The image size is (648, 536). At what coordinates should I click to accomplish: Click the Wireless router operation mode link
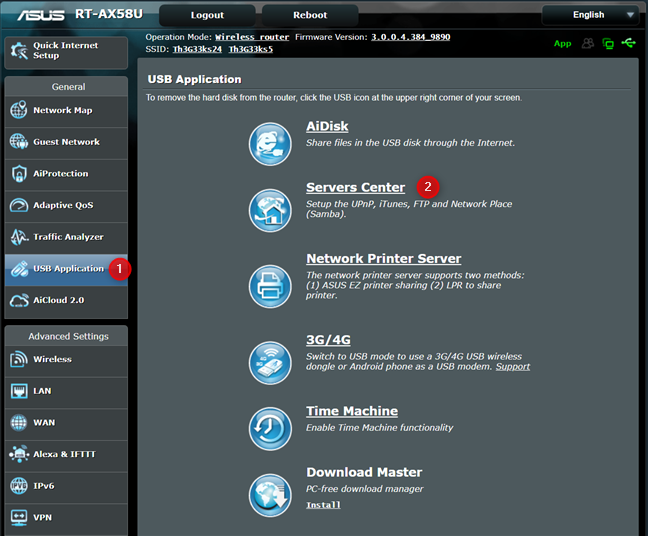coord(252,37)
